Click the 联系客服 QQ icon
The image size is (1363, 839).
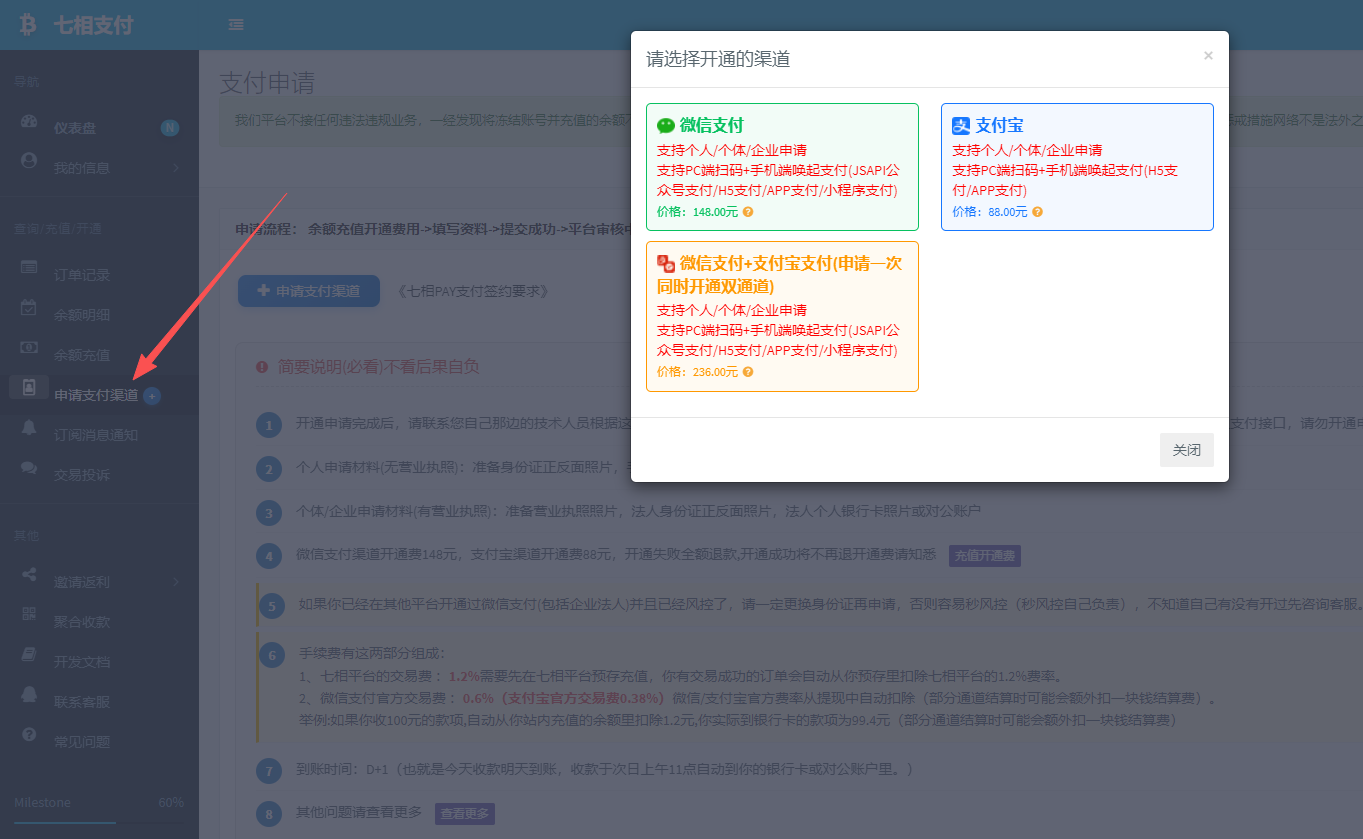pyautogui.click(x=29, y=695)
